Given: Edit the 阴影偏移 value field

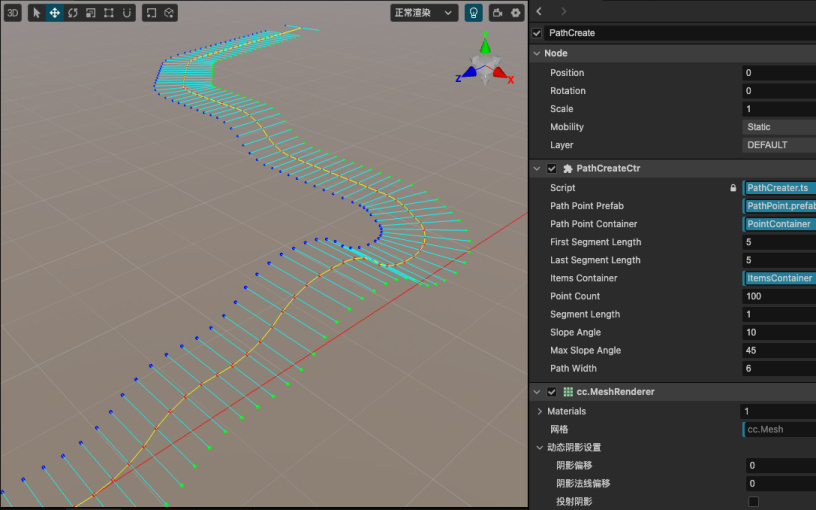Looking at the screenshot, I should click(781, 466).
